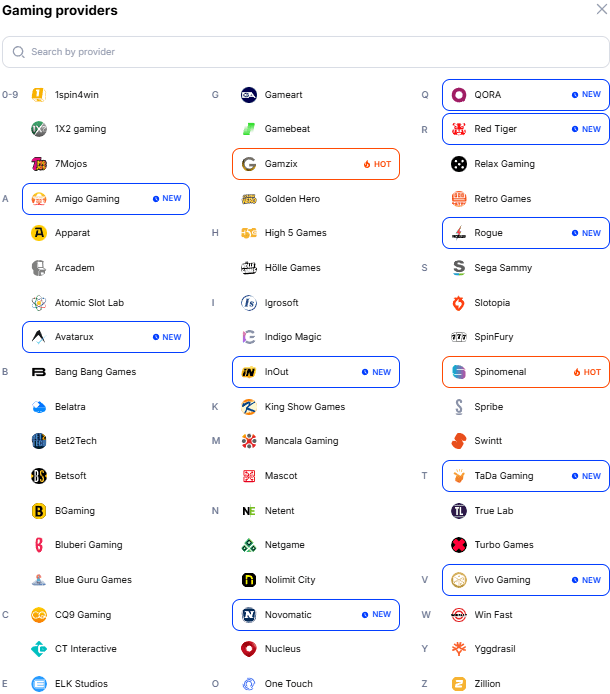Click the Mancala Gaming logo icon
The width and height of the screenshot is (610, 694).
coord(249,441)
